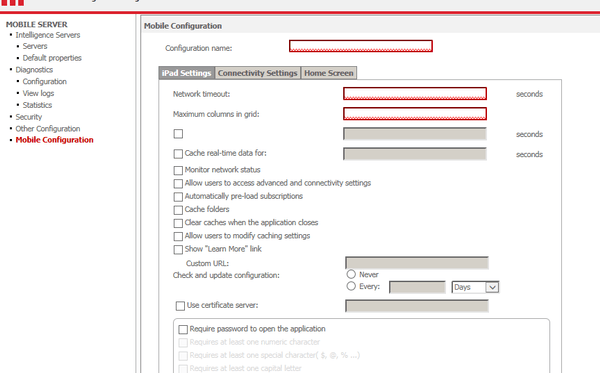Open Diagnostics Configuration link
The height and width of the screenshot is (373, 600).
coord(44,82)
